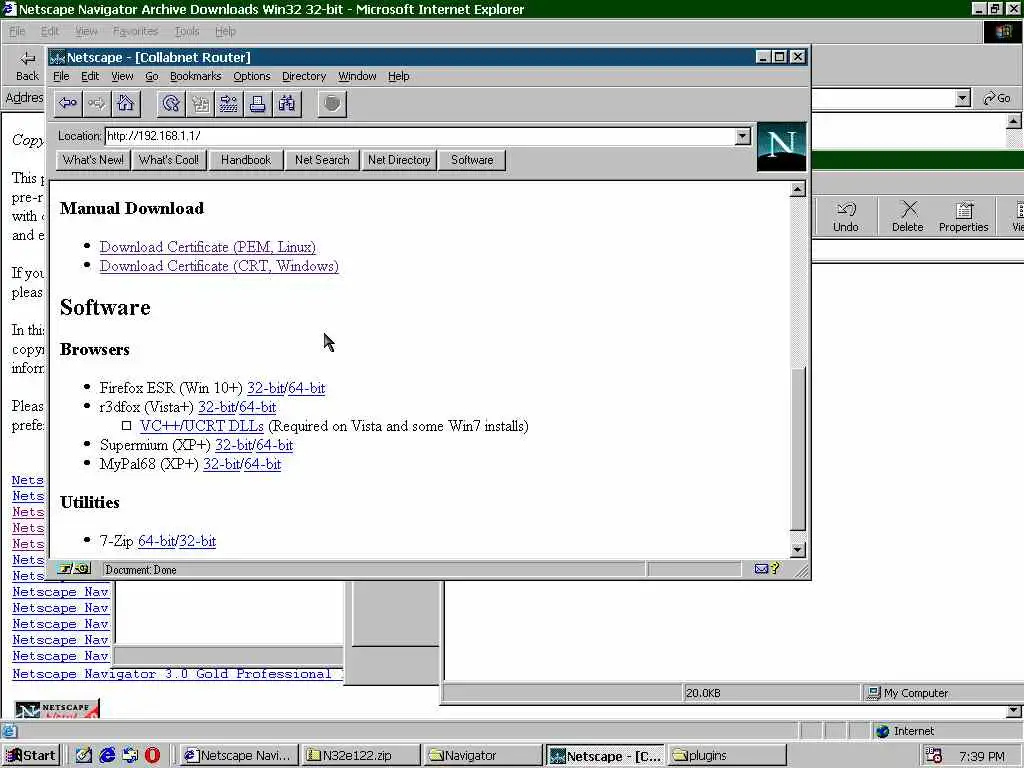
Task: Open the MyPal68 64-bit link
Action: (263, 464)
